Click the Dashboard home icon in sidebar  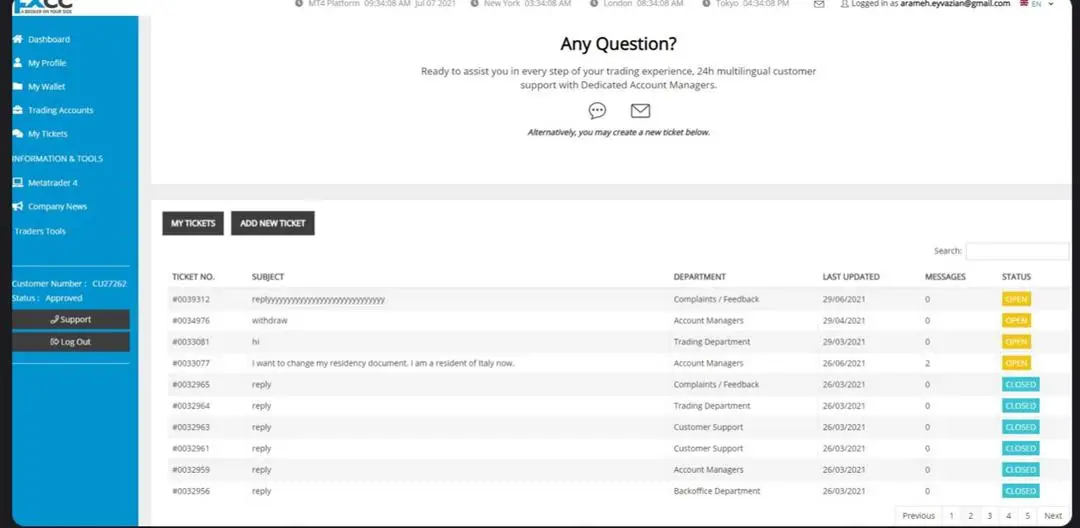point(17,39)
